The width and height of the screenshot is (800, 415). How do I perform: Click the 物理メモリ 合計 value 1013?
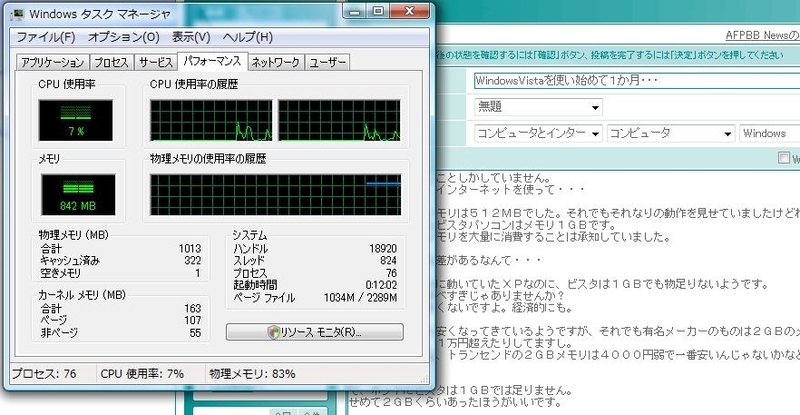click(190, 249)
